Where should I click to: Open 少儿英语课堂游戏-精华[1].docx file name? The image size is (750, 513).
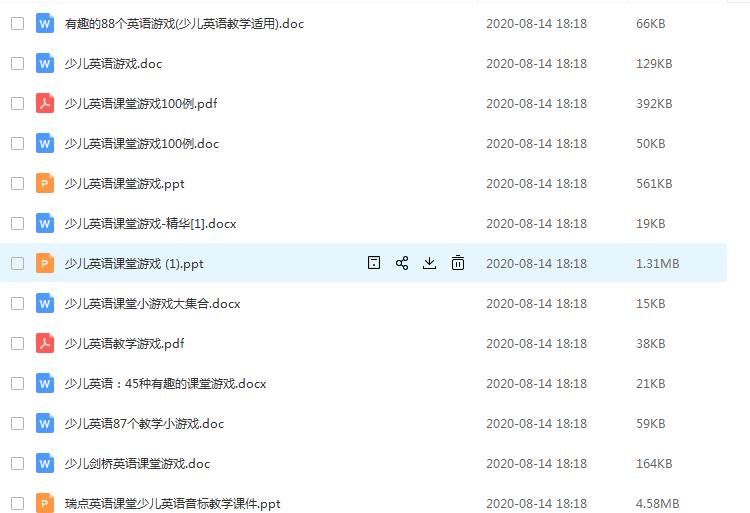(x=150, y=223)
